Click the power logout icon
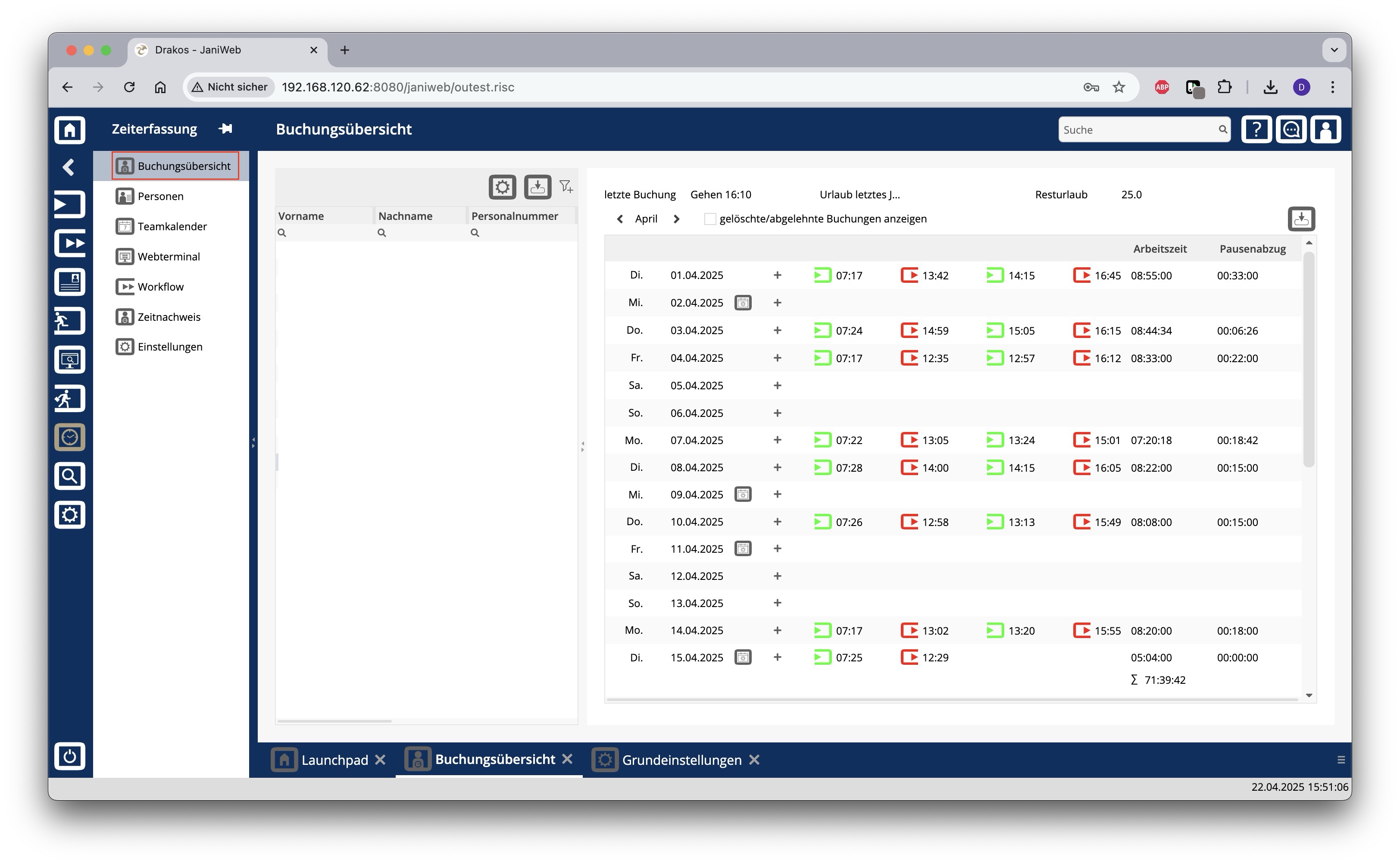Image resolution: width=1400 pixels, height=864 pixels. pyautogui.click(x=70, y=755)
